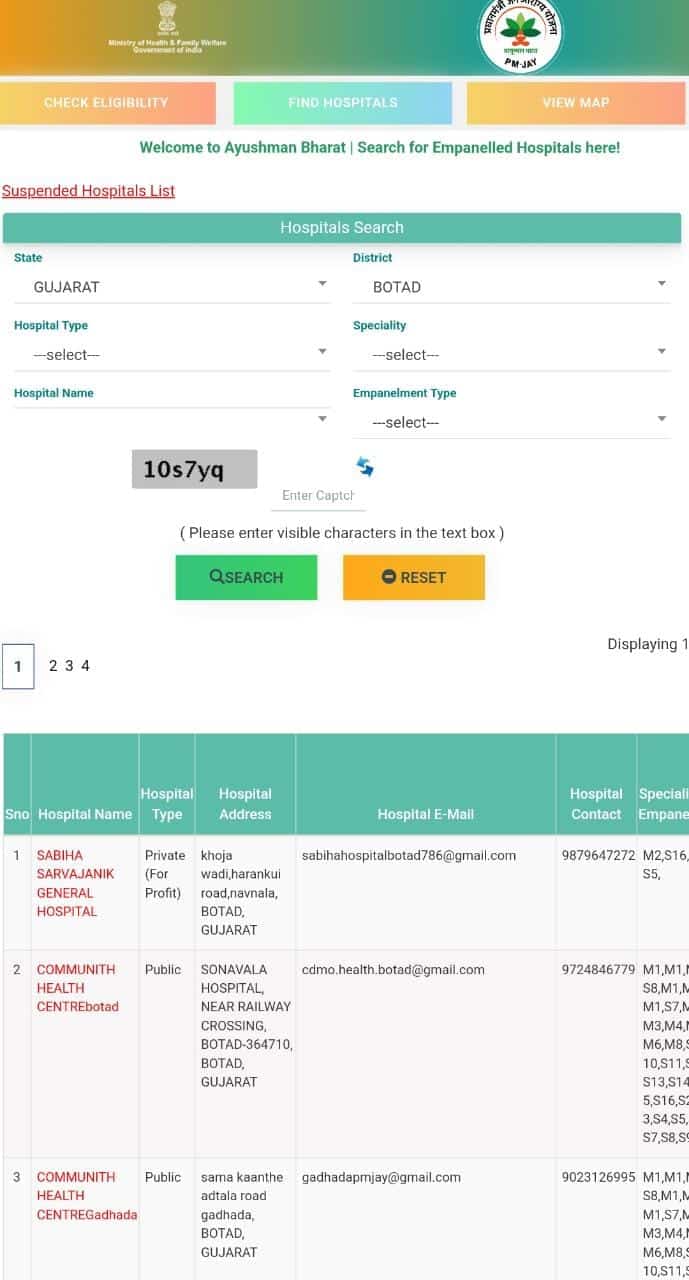Click the Government of India emblem
Viewport: 689px width, 1280px height.
tap(164, 19)
